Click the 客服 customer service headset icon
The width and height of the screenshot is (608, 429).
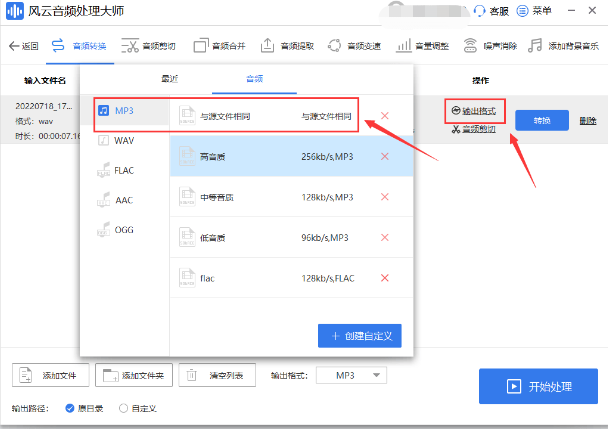479,11
